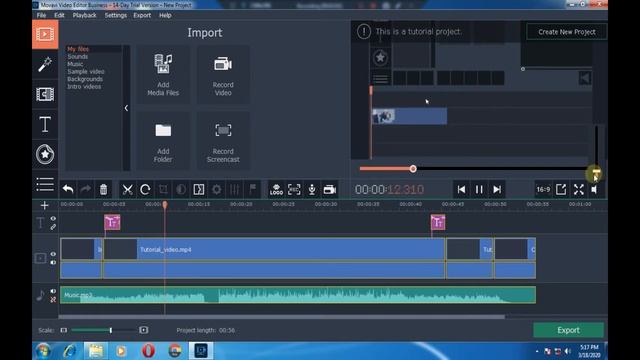This screenshot has height=360, width=640.
Task: Click the Delete trash icon
Action: (103, 189)
